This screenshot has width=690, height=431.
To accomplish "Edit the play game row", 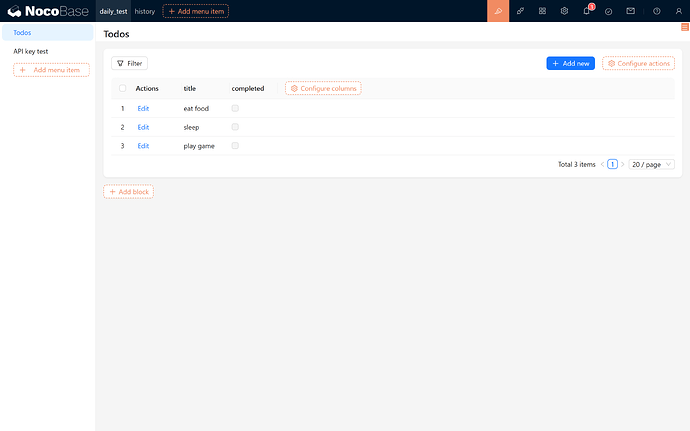I will coord(143,146).
